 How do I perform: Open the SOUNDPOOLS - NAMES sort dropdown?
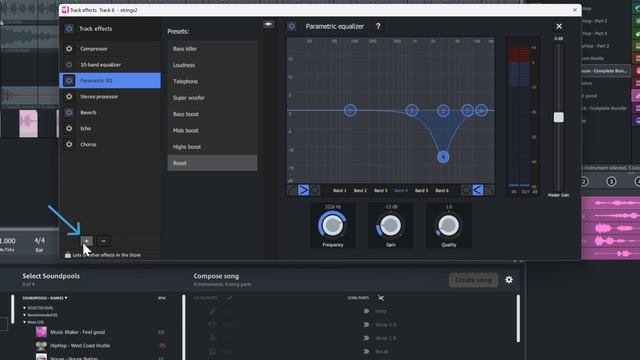pyautogui.click(x=45, y=298)
